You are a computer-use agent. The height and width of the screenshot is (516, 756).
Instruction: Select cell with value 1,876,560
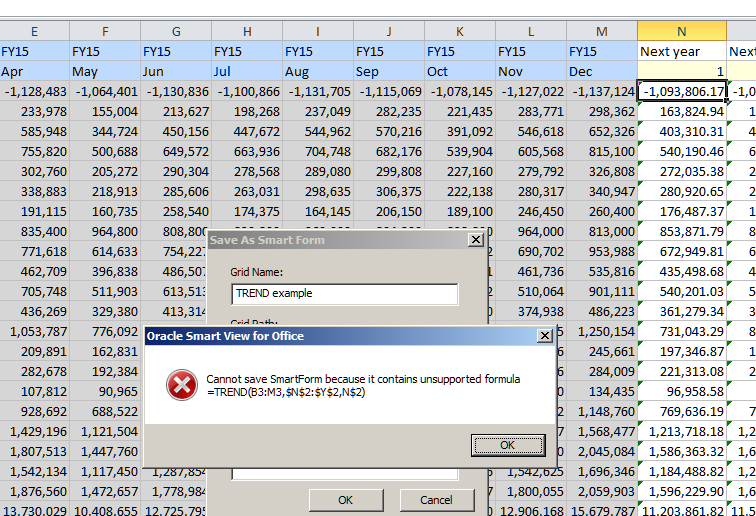click(x=35, y=491)
